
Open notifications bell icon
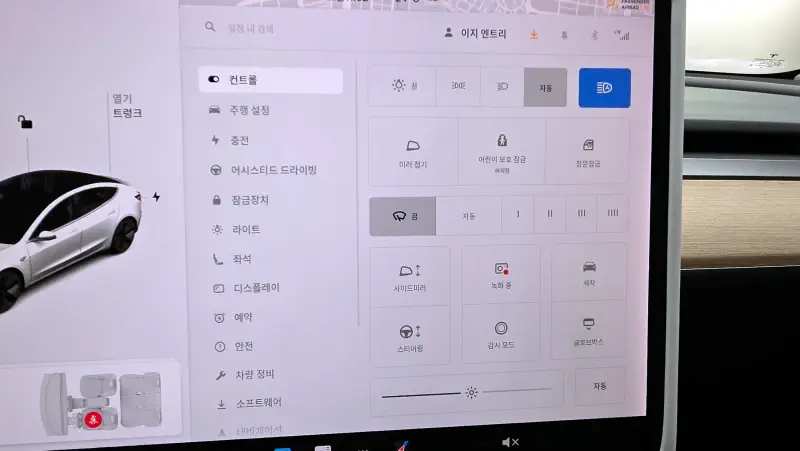(x=564, y=35)
